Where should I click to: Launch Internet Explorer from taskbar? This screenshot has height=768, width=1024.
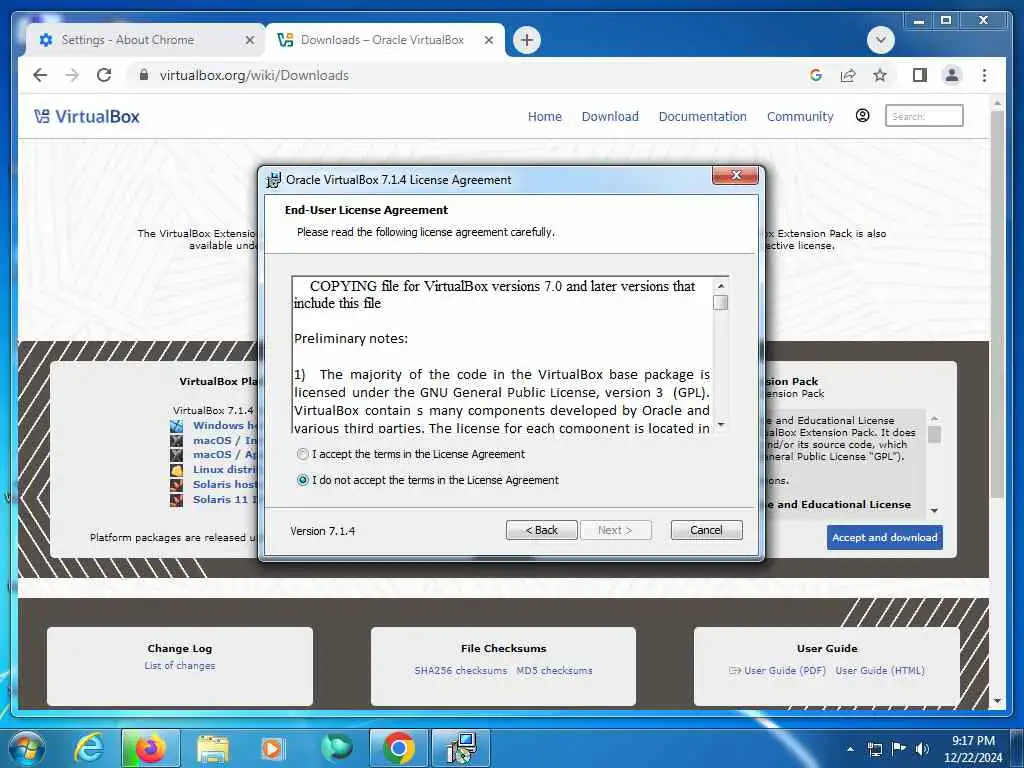click(88, 748)
